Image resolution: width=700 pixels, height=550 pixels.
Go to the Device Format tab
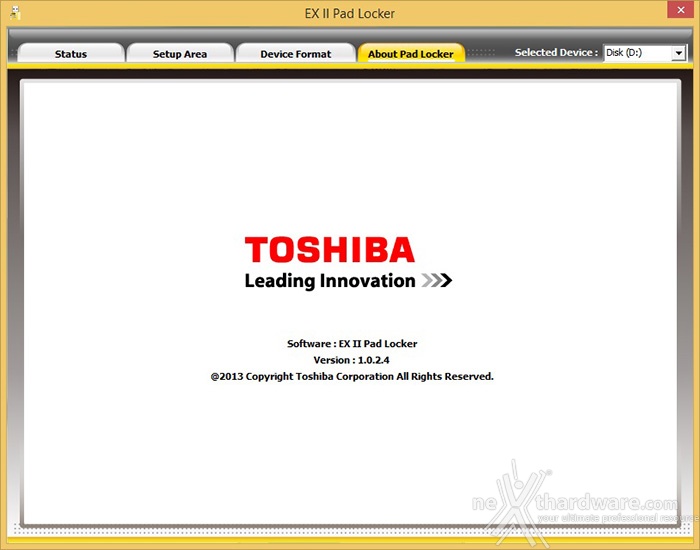pos(296,54)
